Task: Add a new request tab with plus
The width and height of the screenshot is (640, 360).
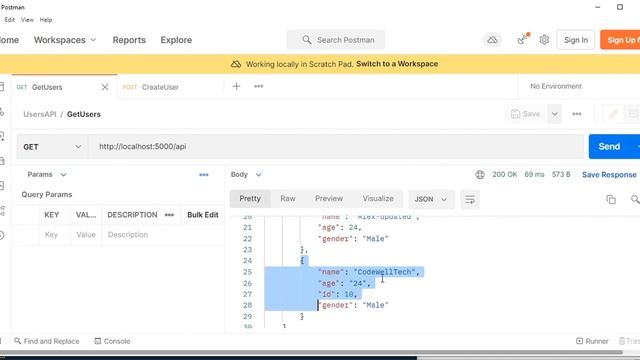Action: point(236,87)
